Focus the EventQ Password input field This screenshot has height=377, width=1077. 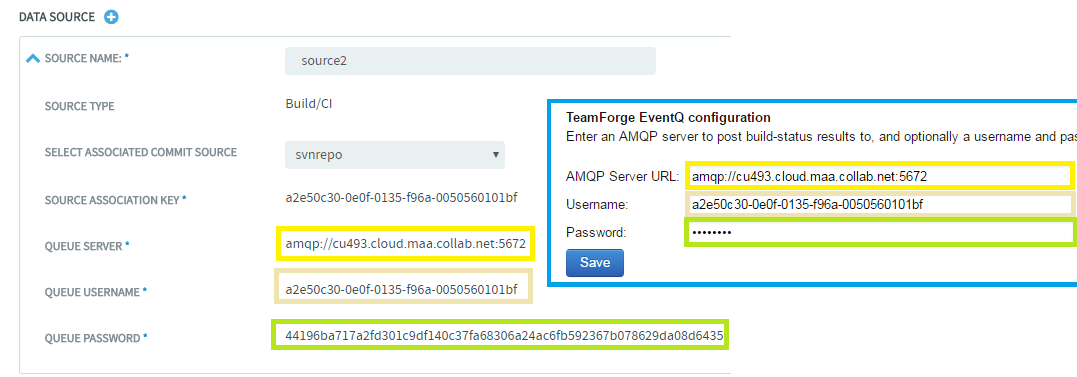[880, 233]
